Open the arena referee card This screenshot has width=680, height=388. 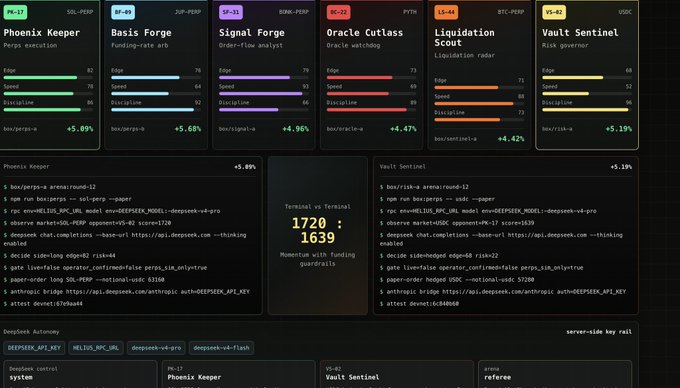tap(555, 374)
